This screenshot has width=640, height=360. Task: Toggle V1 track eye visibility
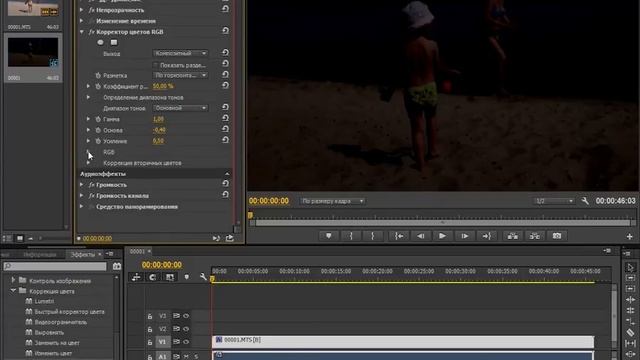[x=186, y=342]
